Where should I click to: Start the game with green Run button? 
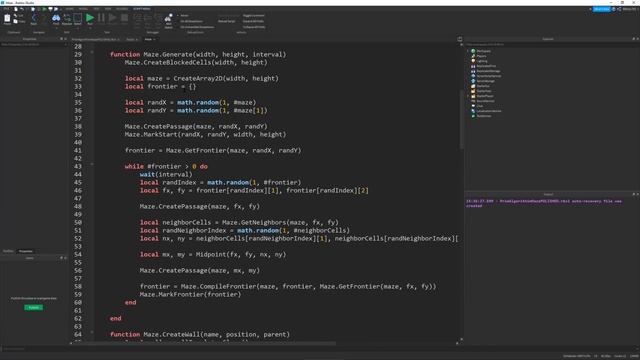pyautogui.click(x=90, y=18)
